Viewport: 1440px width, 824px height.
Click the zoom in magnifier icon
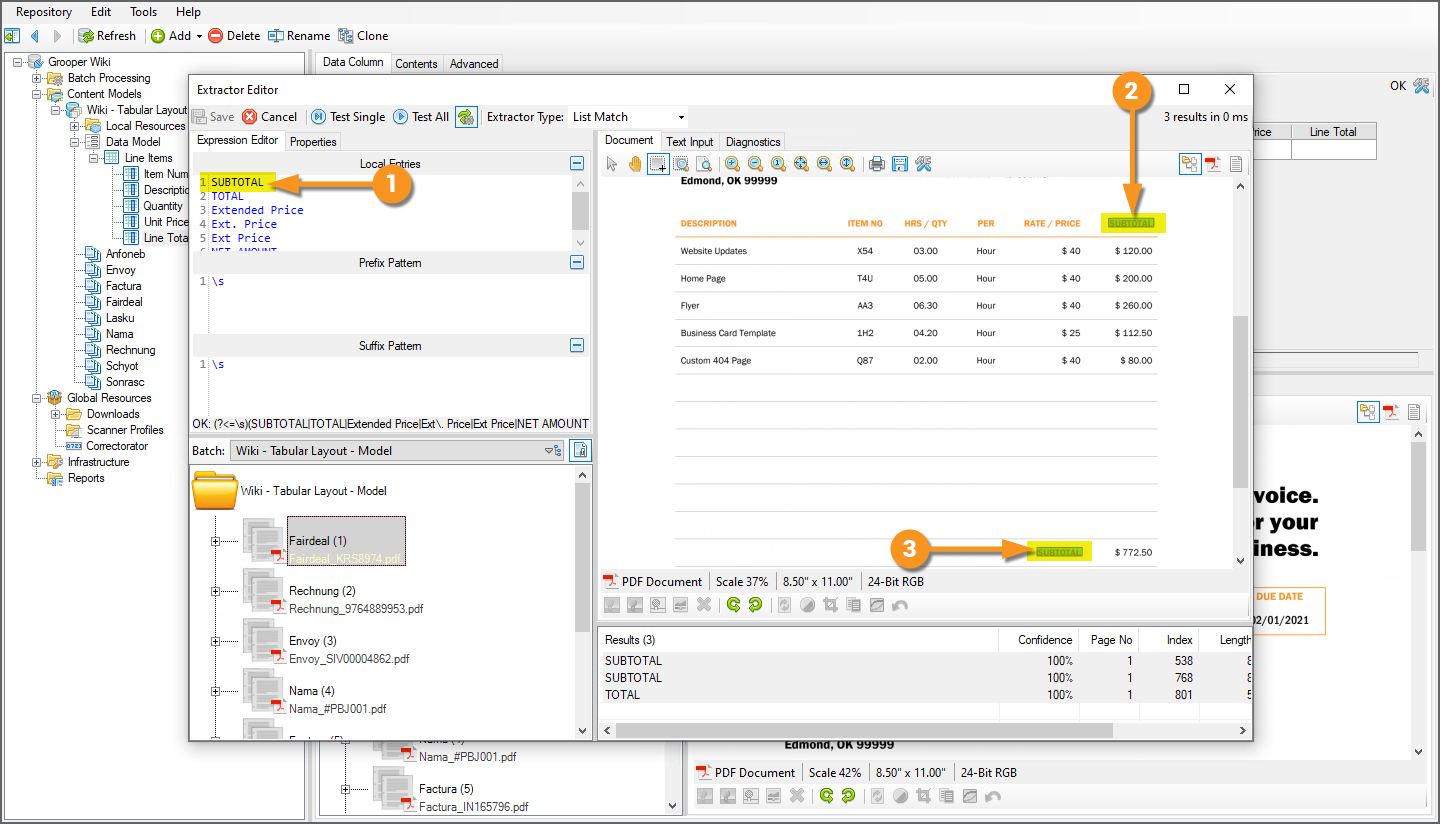tap(732, 164)
